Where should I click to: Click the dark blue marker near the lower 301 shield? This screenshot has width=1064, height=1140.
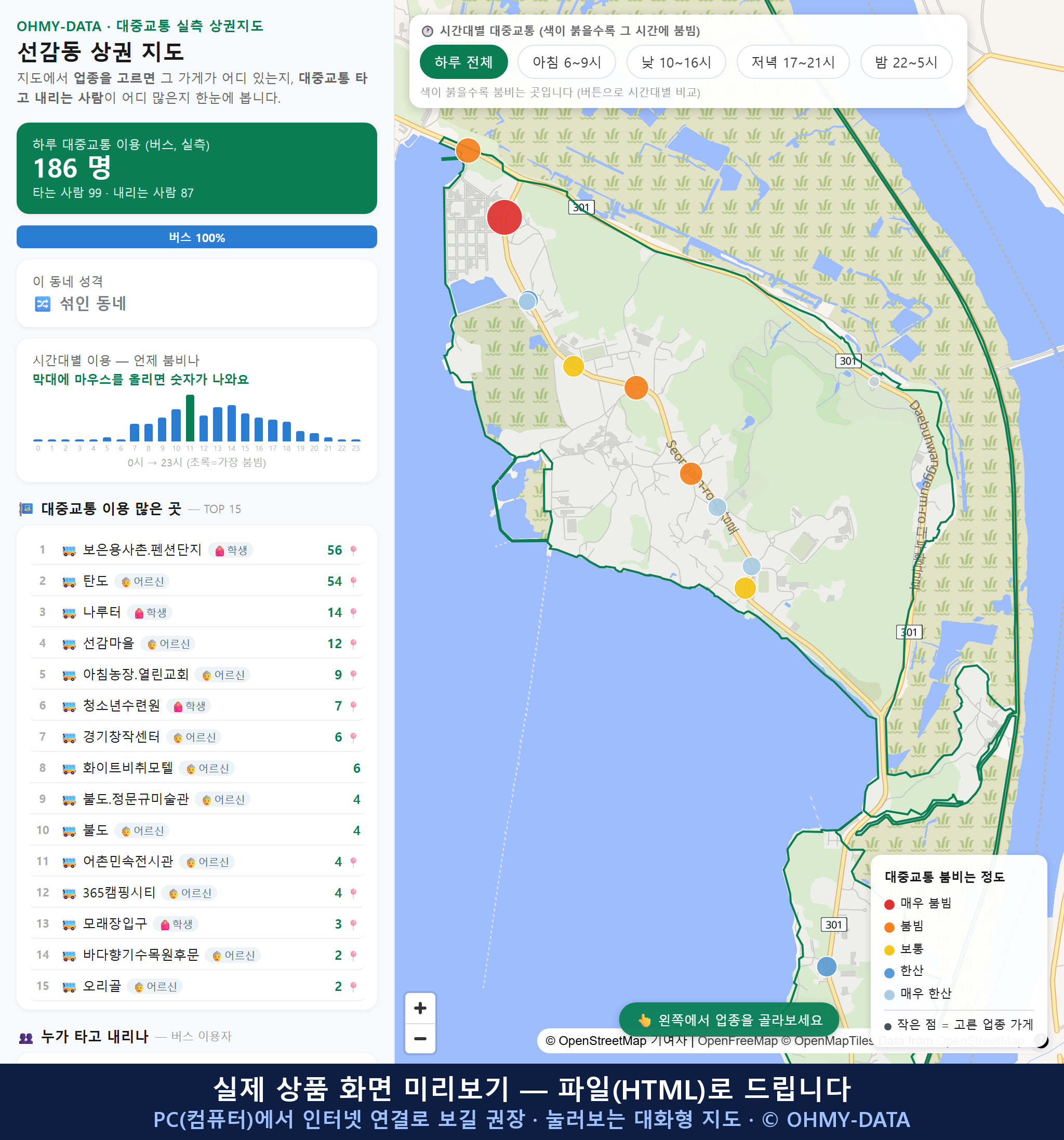click(x=827, y=966)
